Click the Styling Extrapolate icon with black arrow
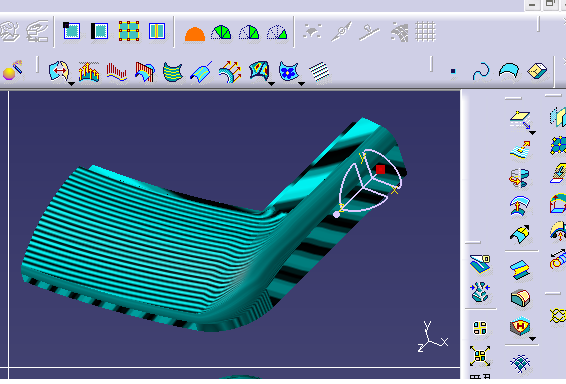Image resolution: width=566 pixels, height=384 pixels. 520,234
